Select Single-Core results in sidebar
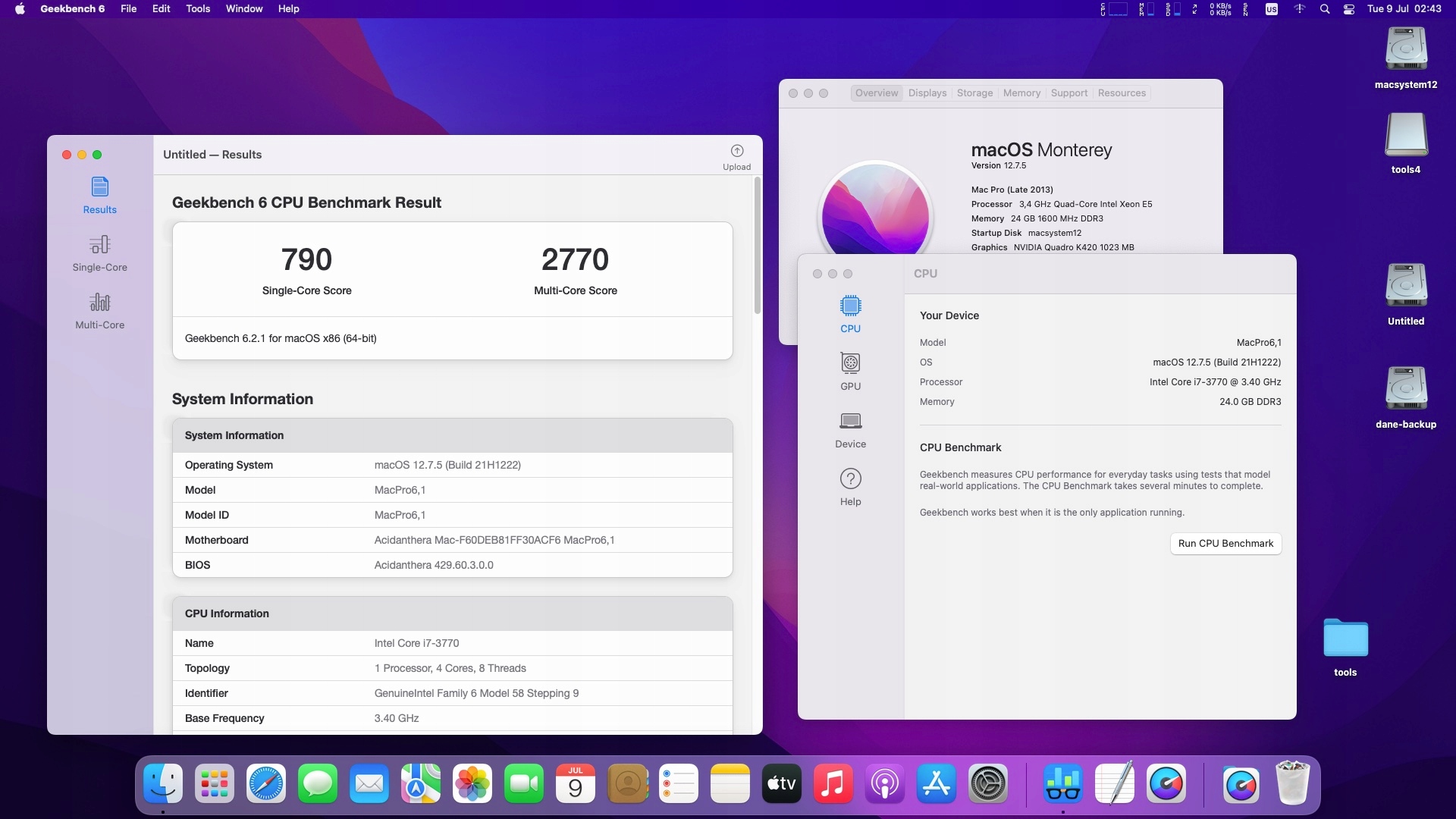The width and height of the screenshot is (1456, 819). click(x=99, y=253)
